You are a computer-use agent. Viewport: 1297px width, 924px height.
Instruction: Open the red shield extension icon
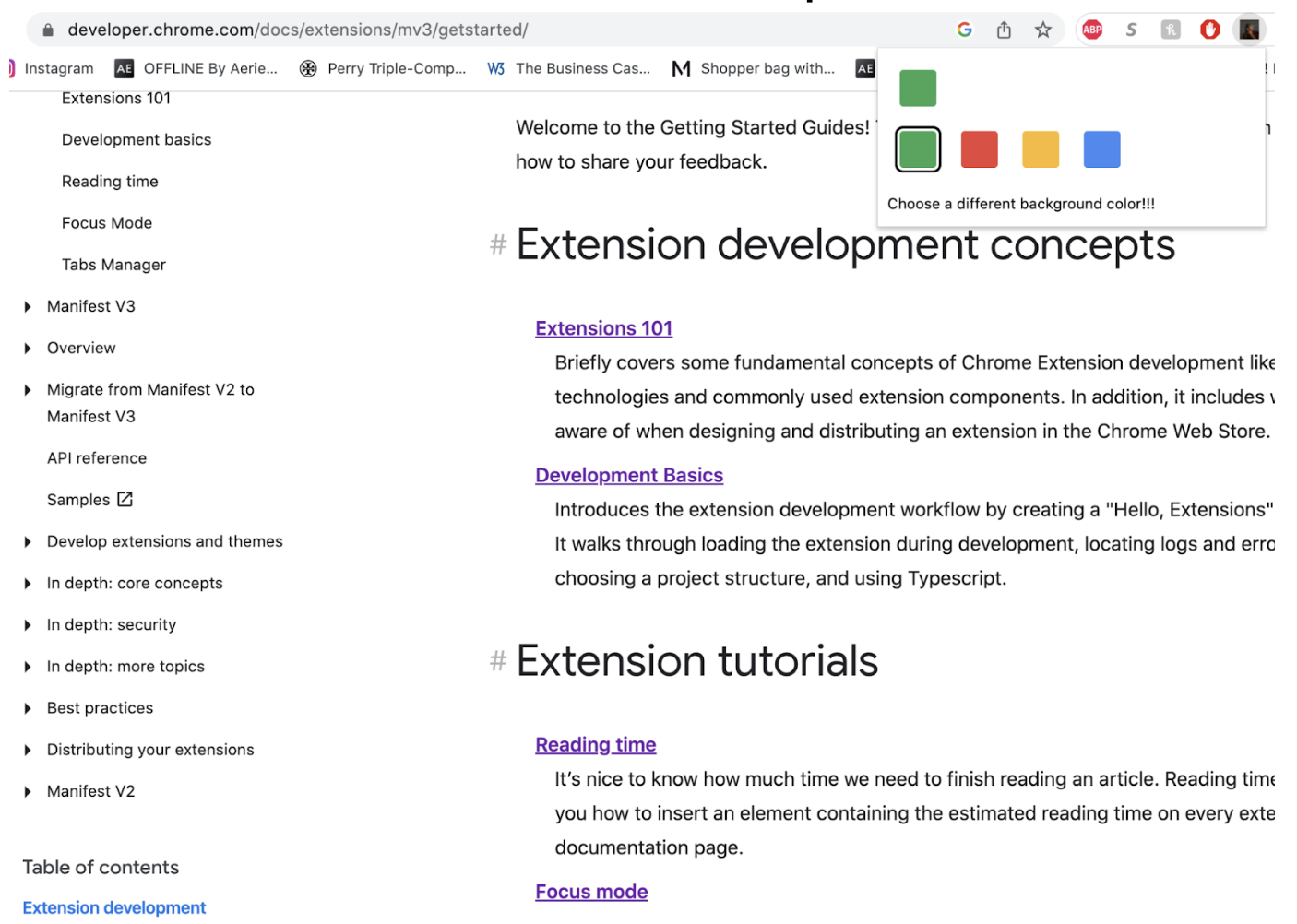tap(1209, 30)
